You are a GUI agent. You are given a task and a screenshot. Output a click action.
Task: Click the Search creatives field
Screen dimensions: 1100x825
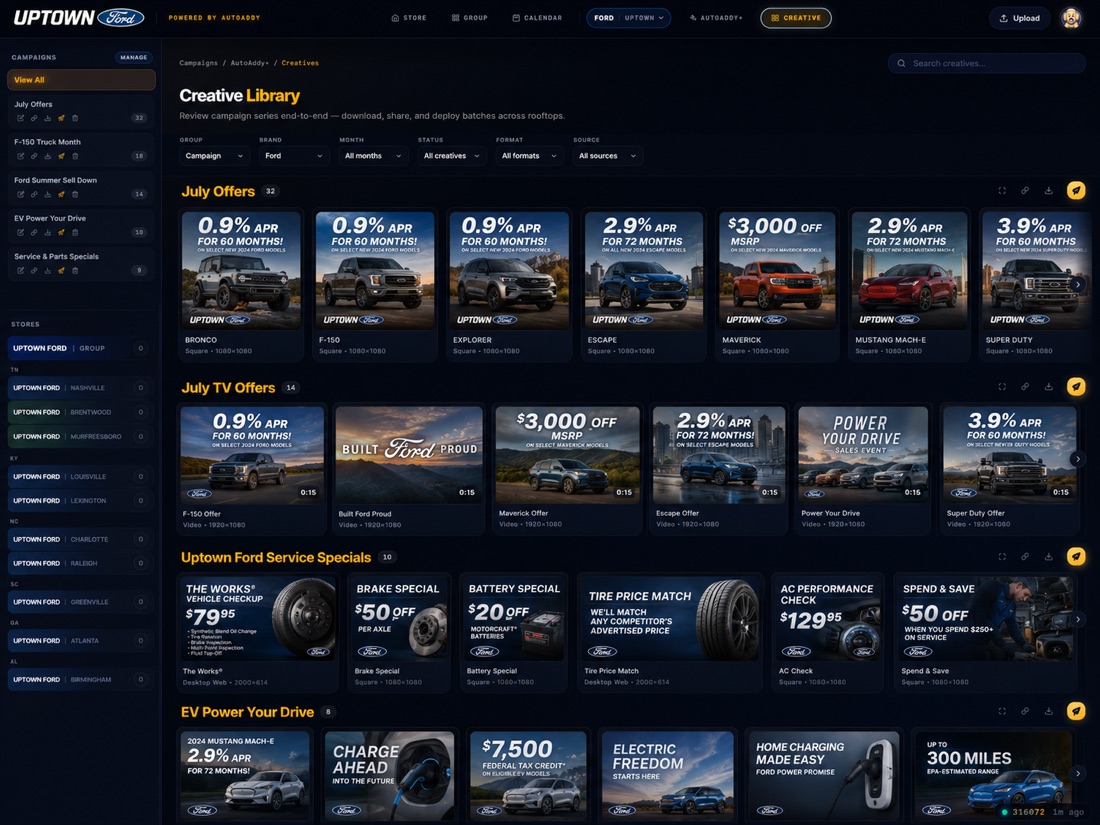tap(986, 63)
